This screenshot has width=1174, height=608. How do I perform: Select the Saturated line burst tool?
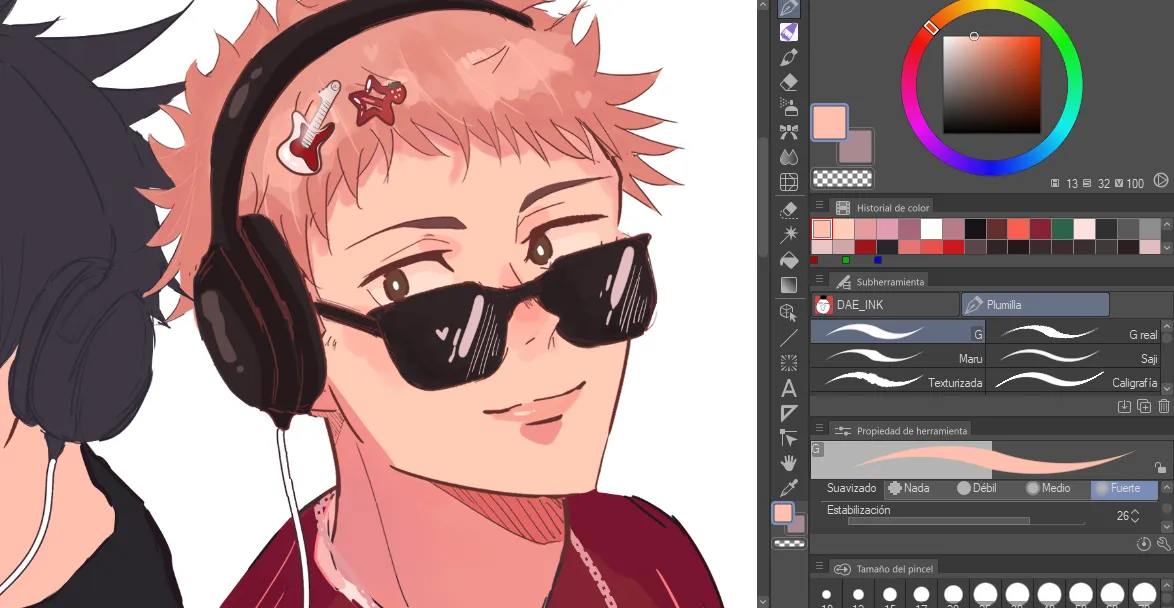(x=788, y=363)
